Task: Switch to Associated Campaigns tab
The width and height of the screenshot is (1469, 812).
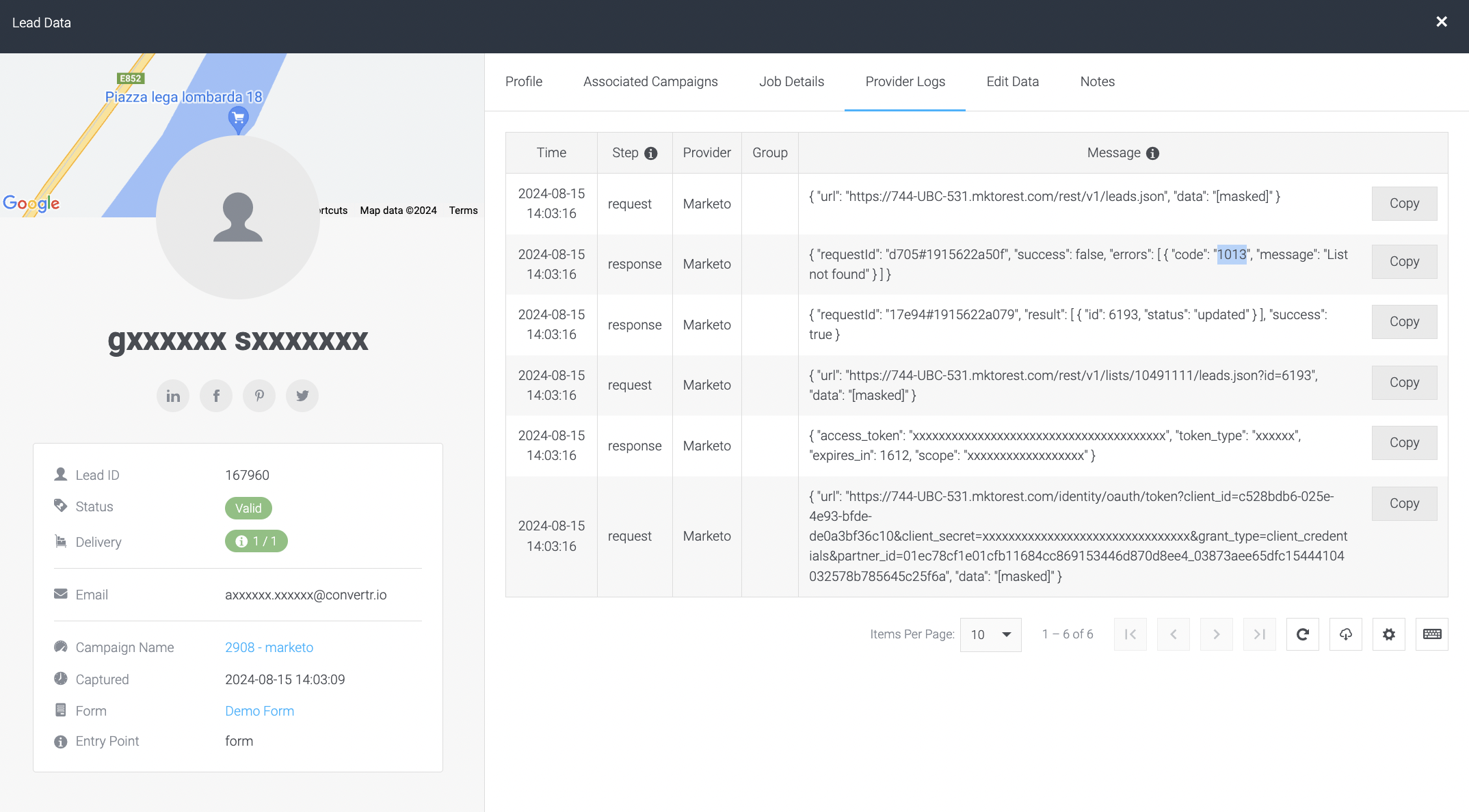Action: pyautogui.click(x=650, y=81)
